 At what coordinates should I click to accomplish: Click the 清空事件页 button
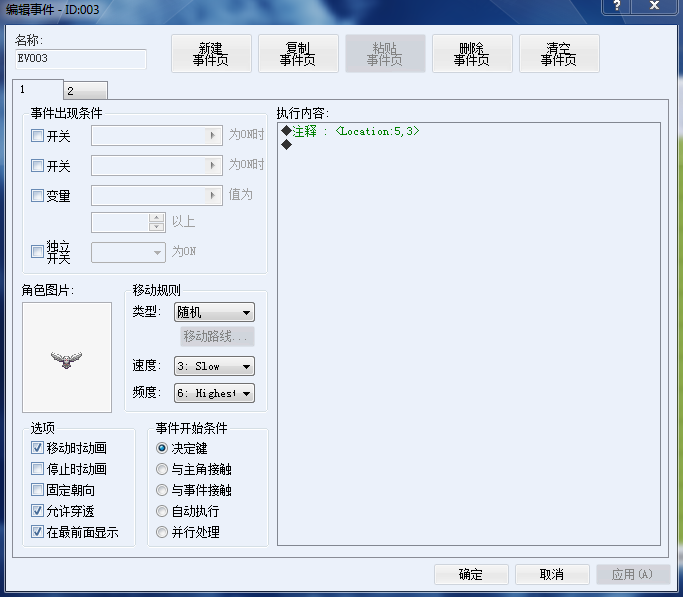click(559, 54)
